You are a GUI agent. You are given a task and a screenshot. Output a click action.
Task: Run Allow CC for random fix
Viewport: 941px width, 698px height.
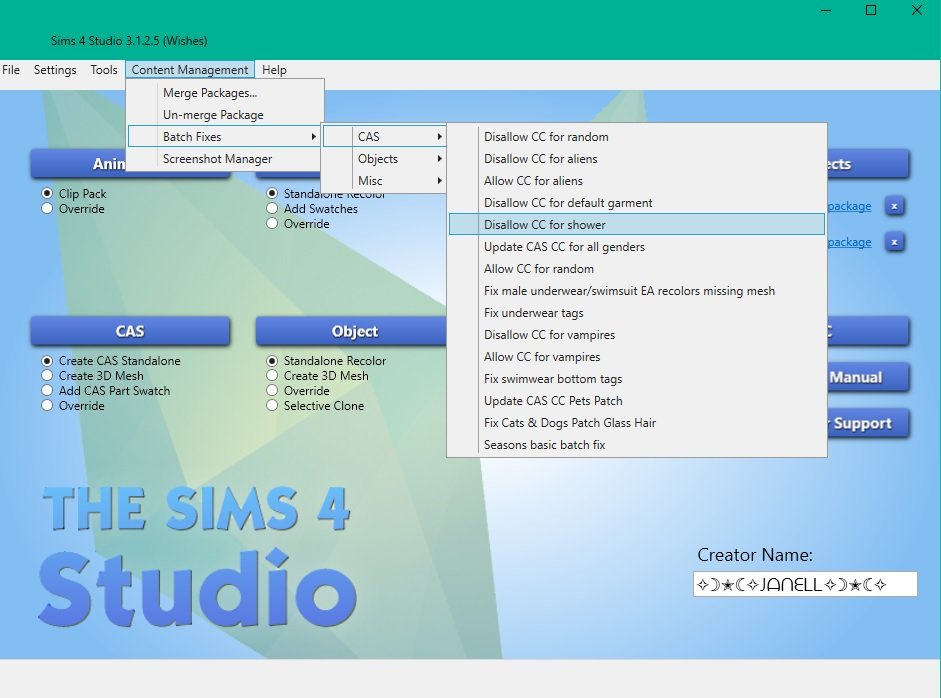pyautogui.click(x=637, y=268)
